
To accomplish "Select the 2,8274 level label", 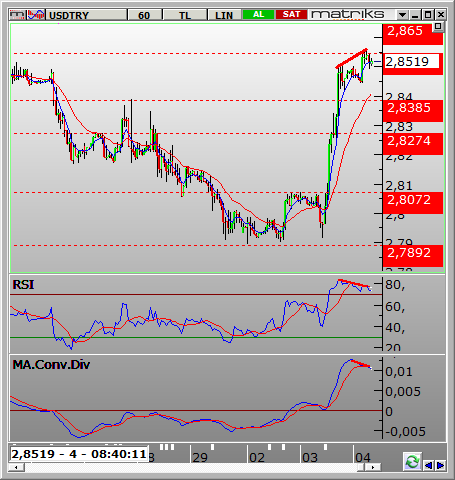I will tap(413, 144).
